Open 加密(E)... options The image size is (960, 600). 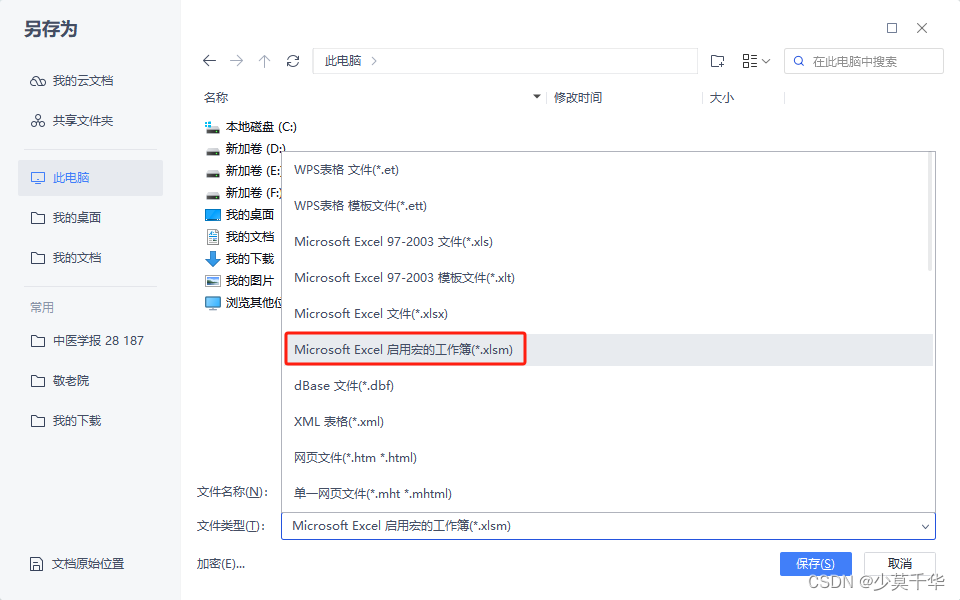tap(220, 564)
